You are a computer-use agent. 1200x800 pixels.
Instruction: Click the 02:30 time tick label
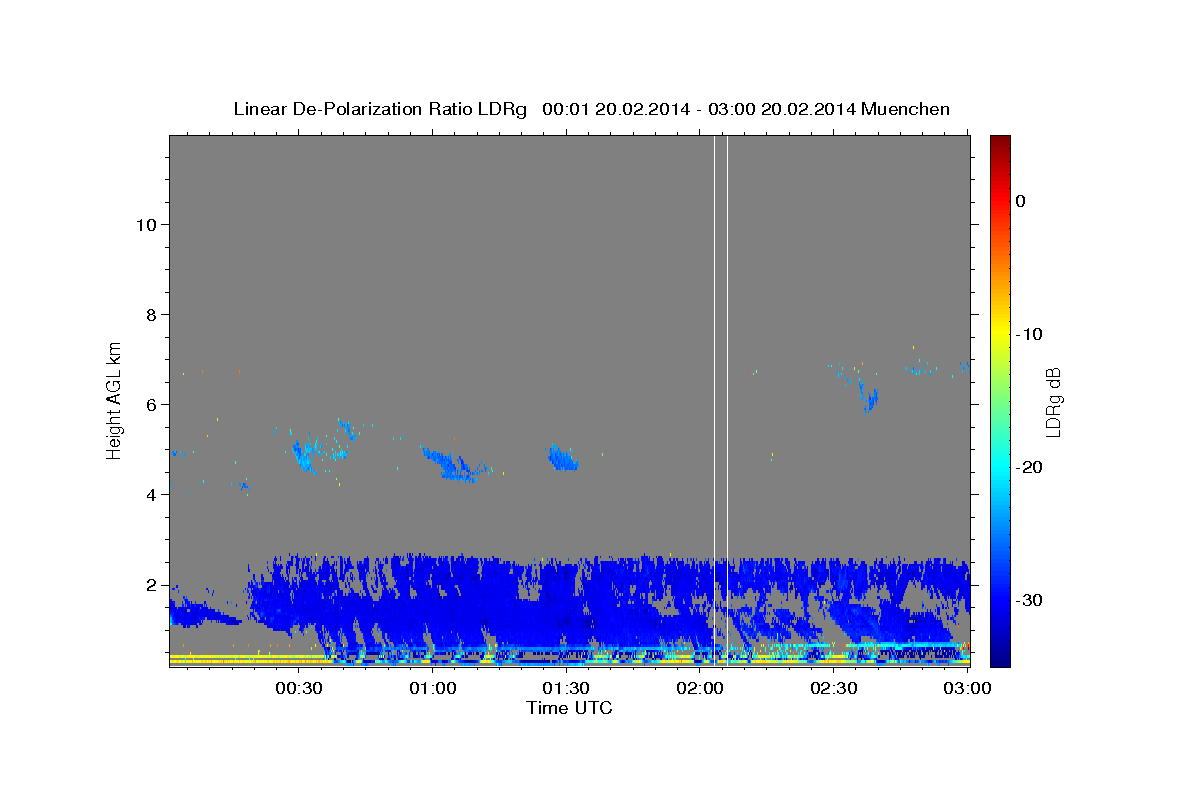pos(833,689)
